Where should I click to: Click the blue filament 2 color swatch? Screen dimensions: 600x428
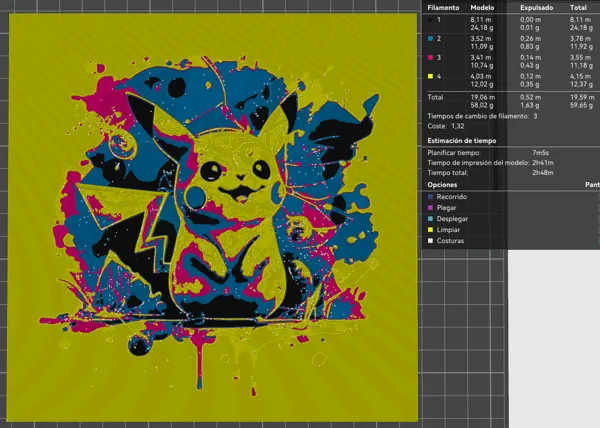point(430,39)
